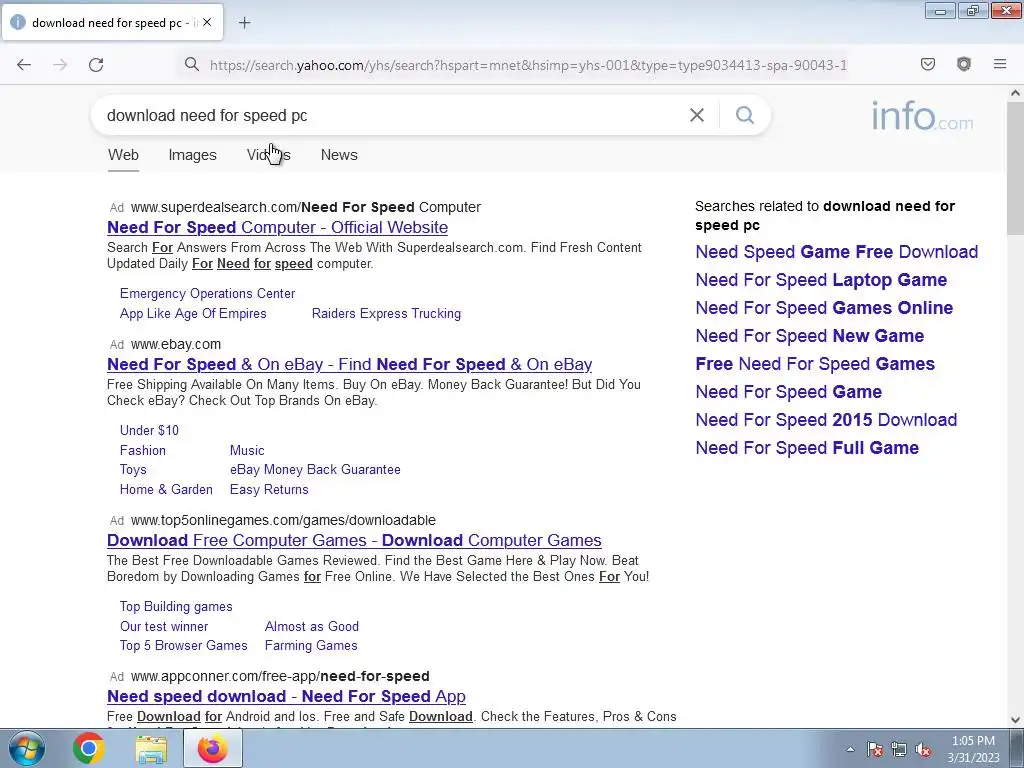The height and width of the screenshot is (768, 1024).
Task: Reload the current page
Action: pyautogui.click(x=96, y=64)
